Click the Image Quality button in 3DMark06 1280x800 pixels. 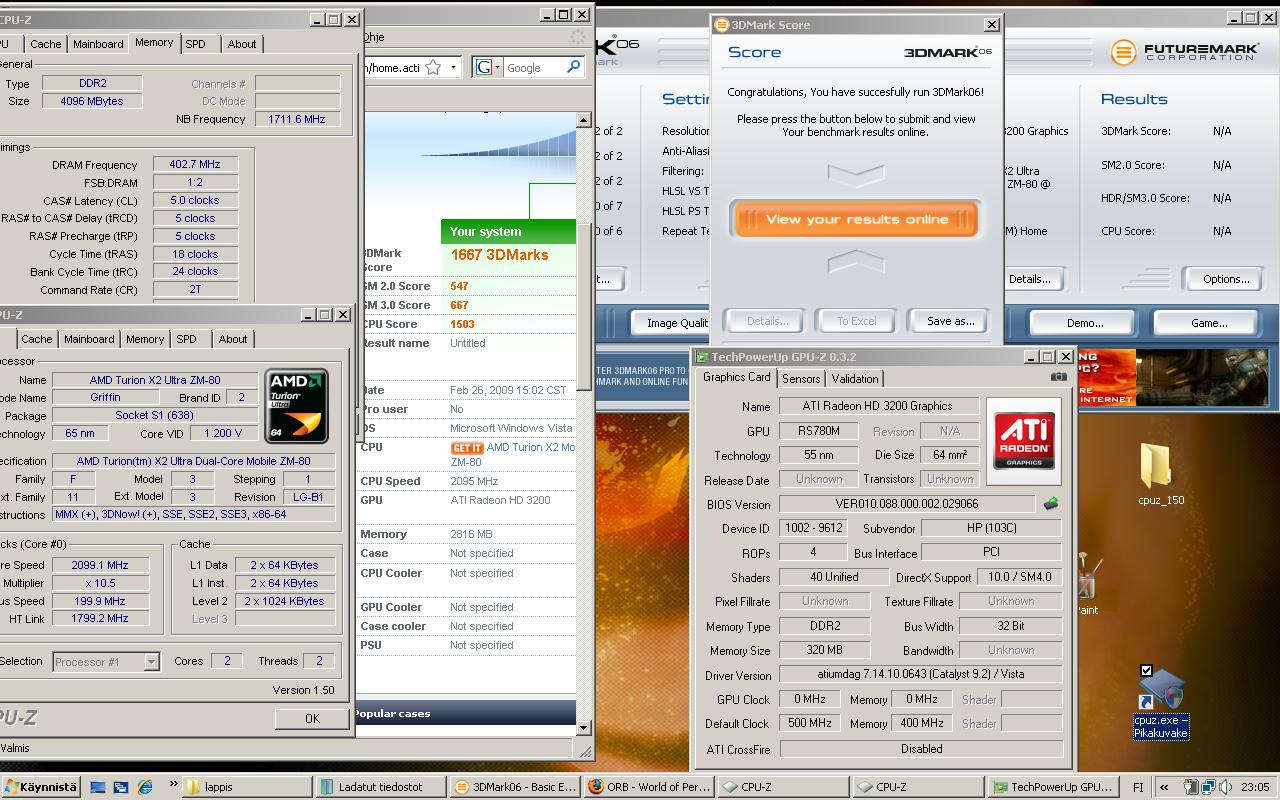pos(672,322)
